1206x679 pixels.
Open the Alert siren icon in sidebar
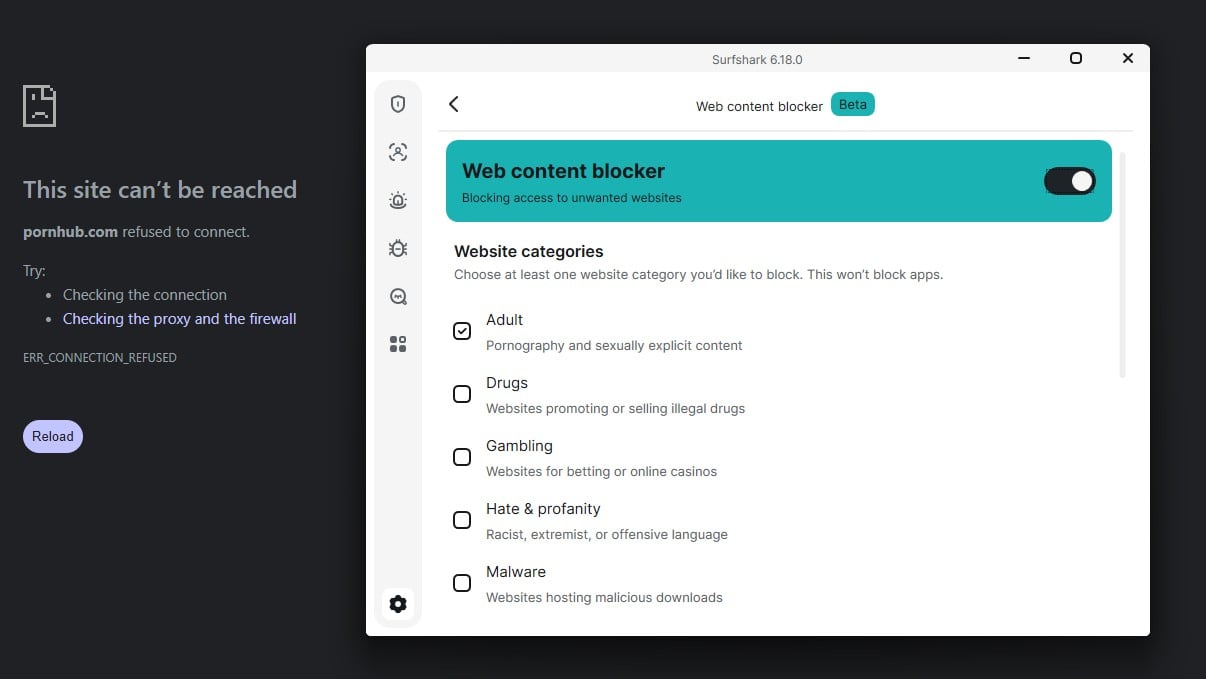[x=398, y=200]
